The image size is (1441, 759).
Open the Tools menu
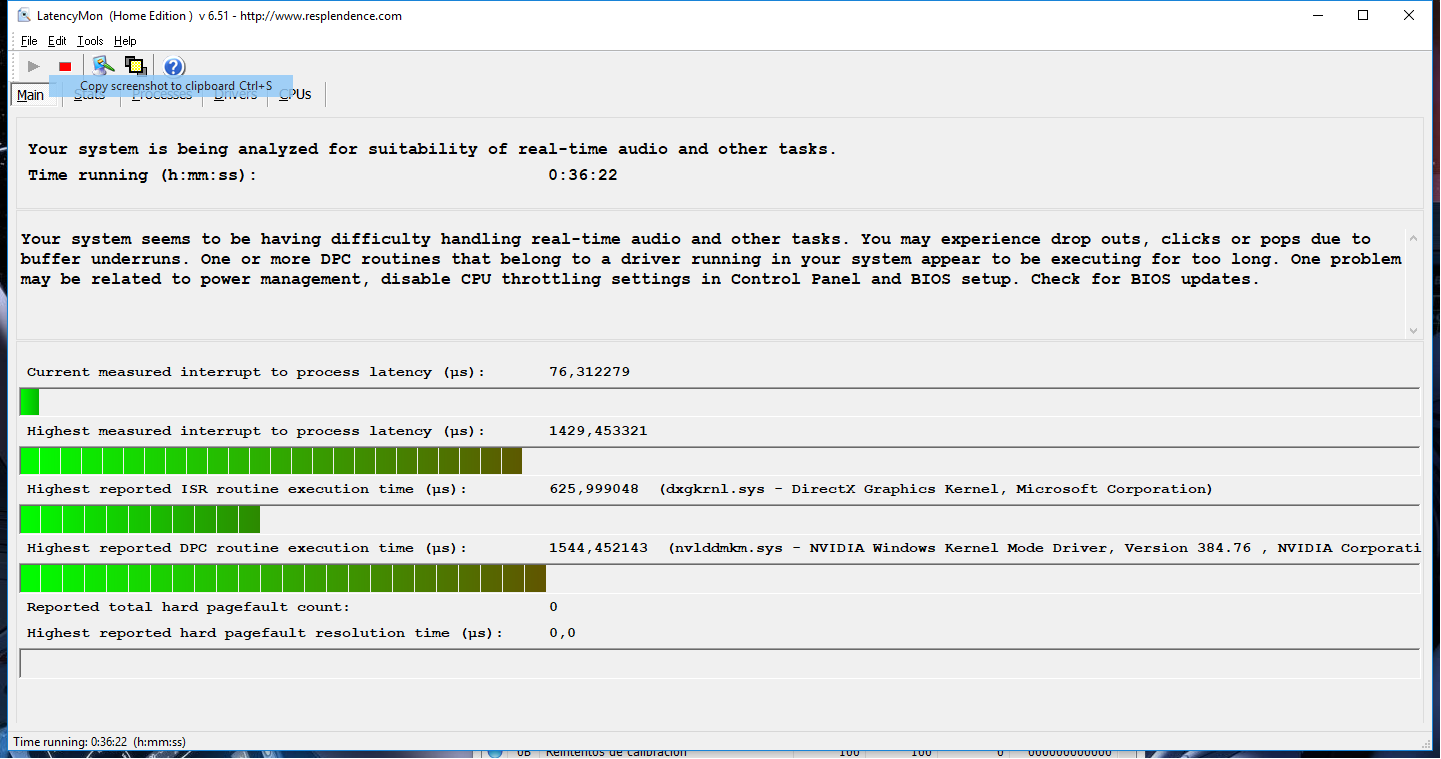[x=90, y=41]
